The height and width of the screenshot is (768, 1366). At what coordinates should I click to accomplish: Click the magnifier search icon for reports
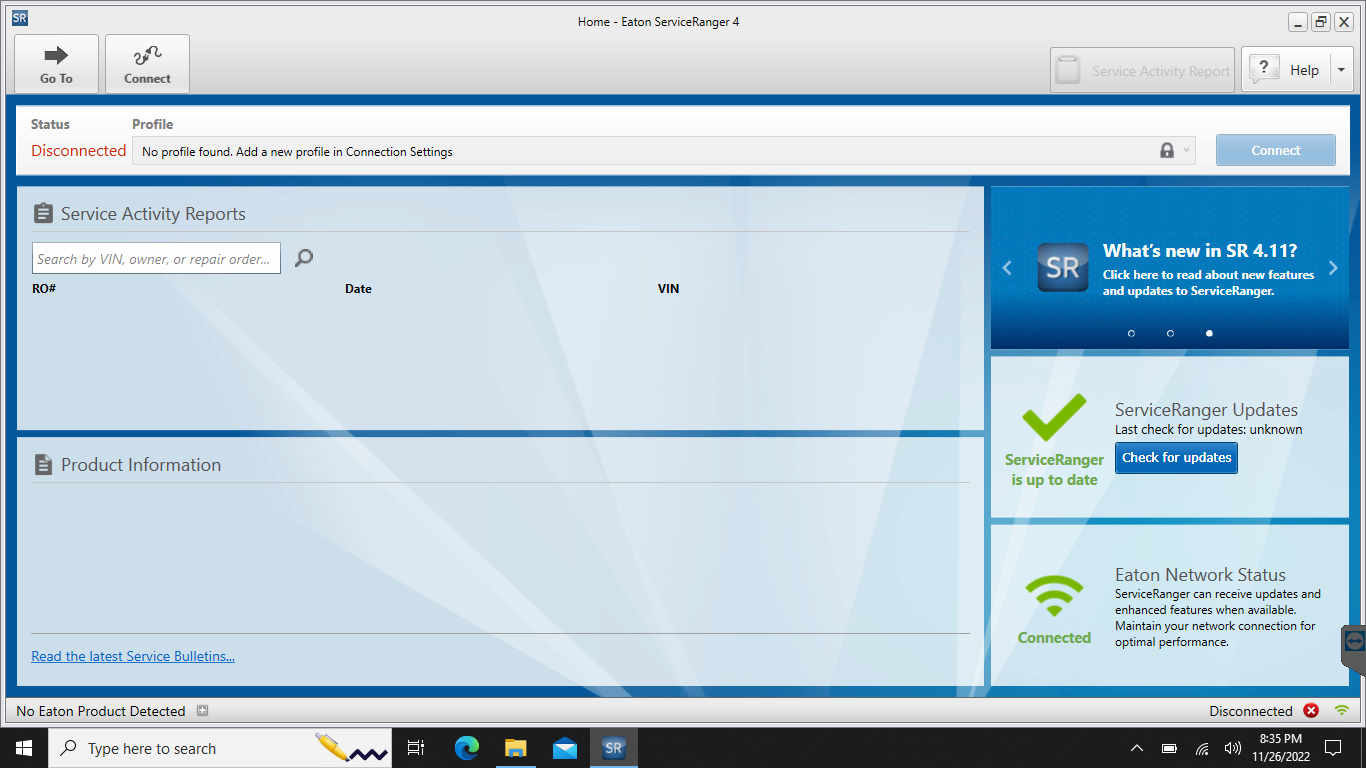[x=304, y=258]
